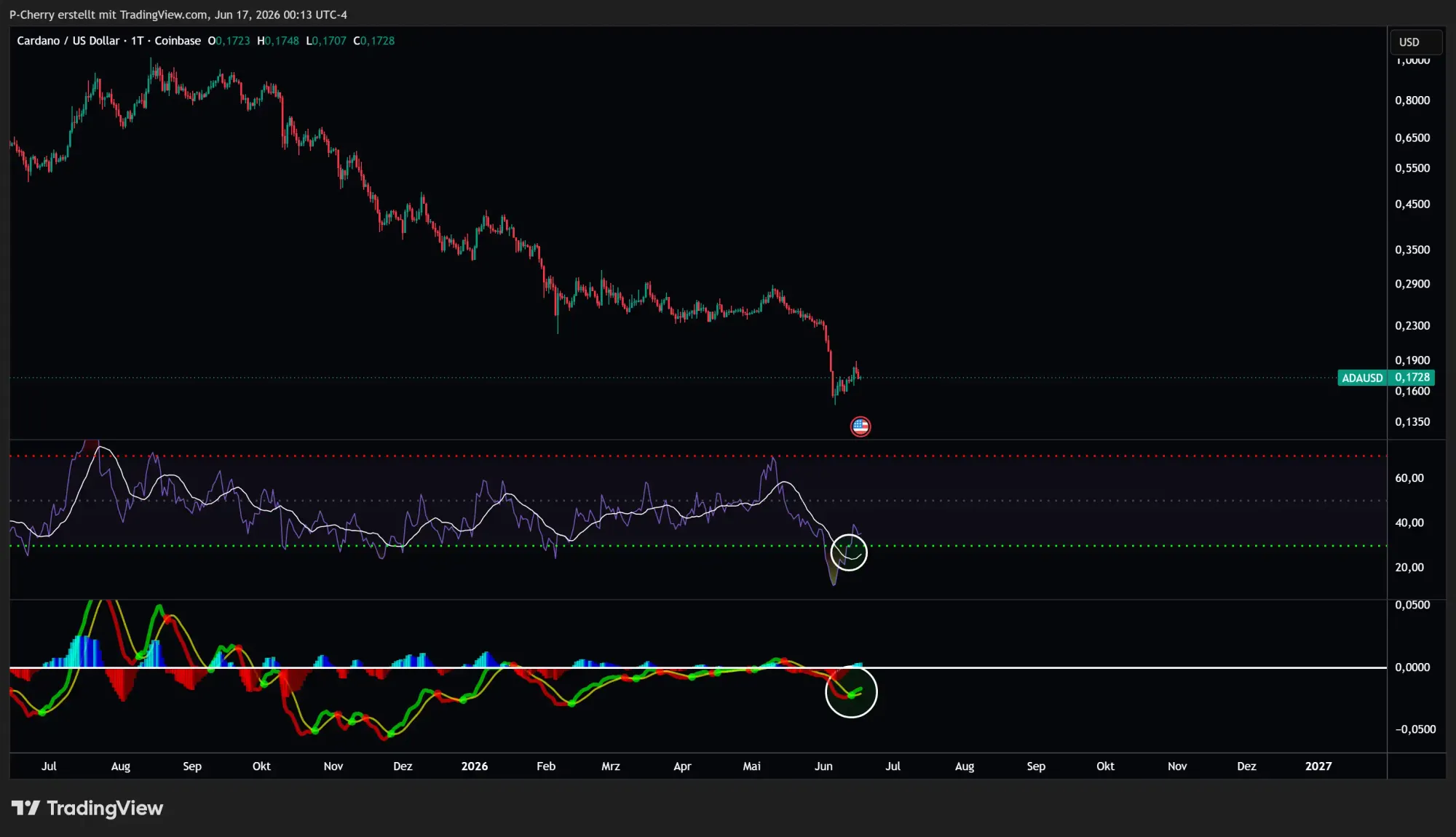Click the 0,4500 price axis label
1456x837 pixels.
click(x=1412, y=205)
